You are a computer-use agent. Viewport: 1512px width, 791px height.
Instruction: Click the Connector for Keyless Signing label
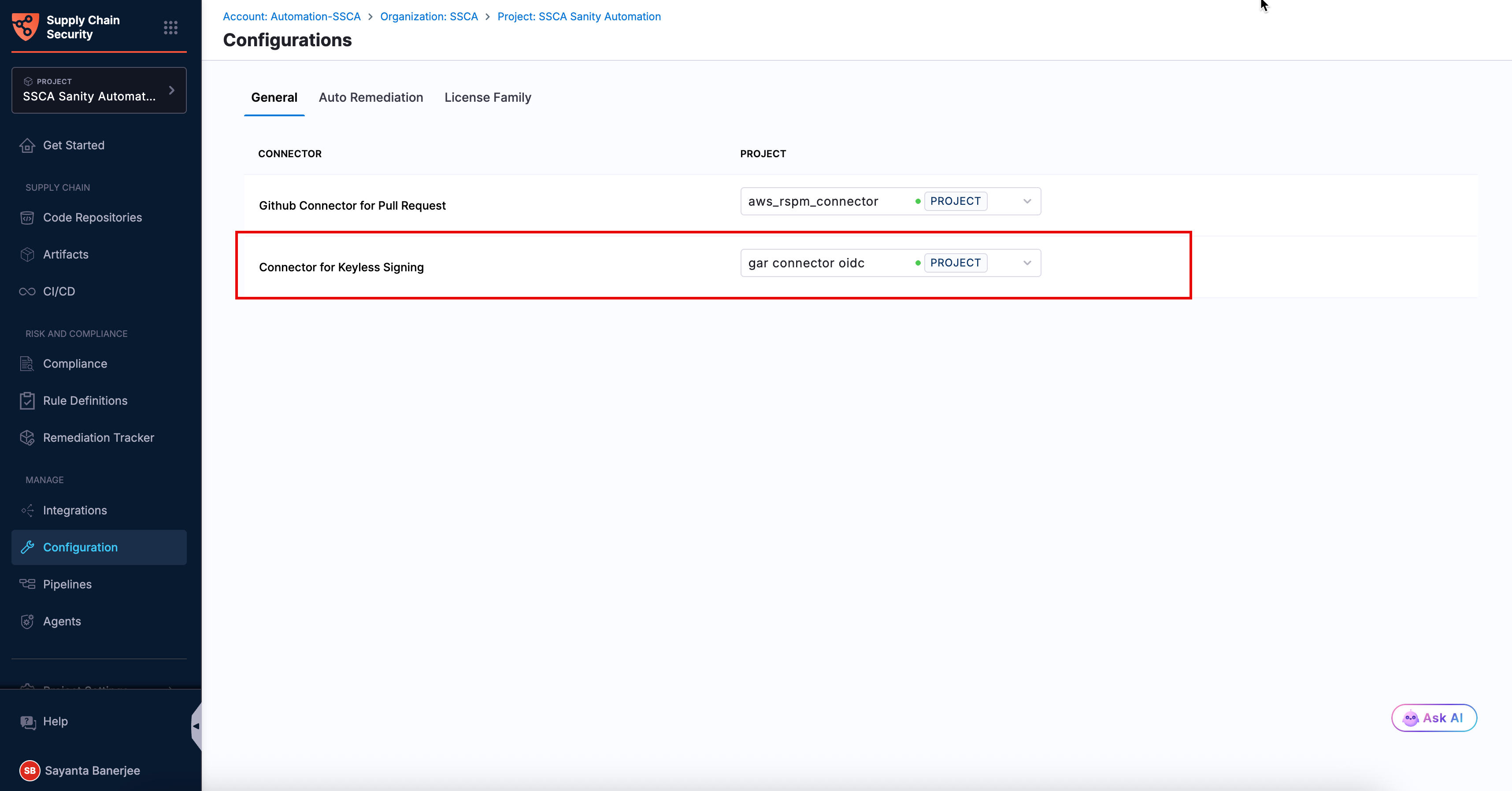click(341, 268)
